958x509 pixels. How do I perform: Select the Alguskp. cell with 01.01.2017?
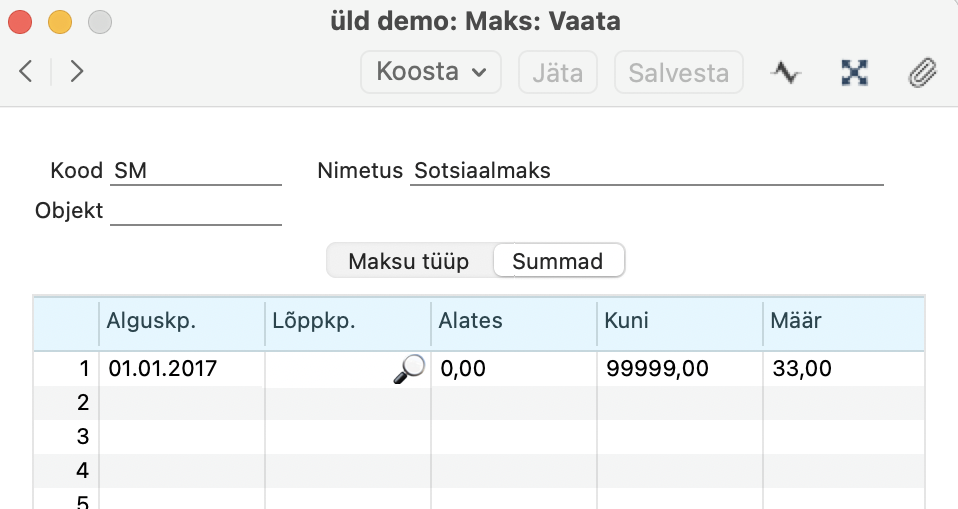tap(182, 368)
